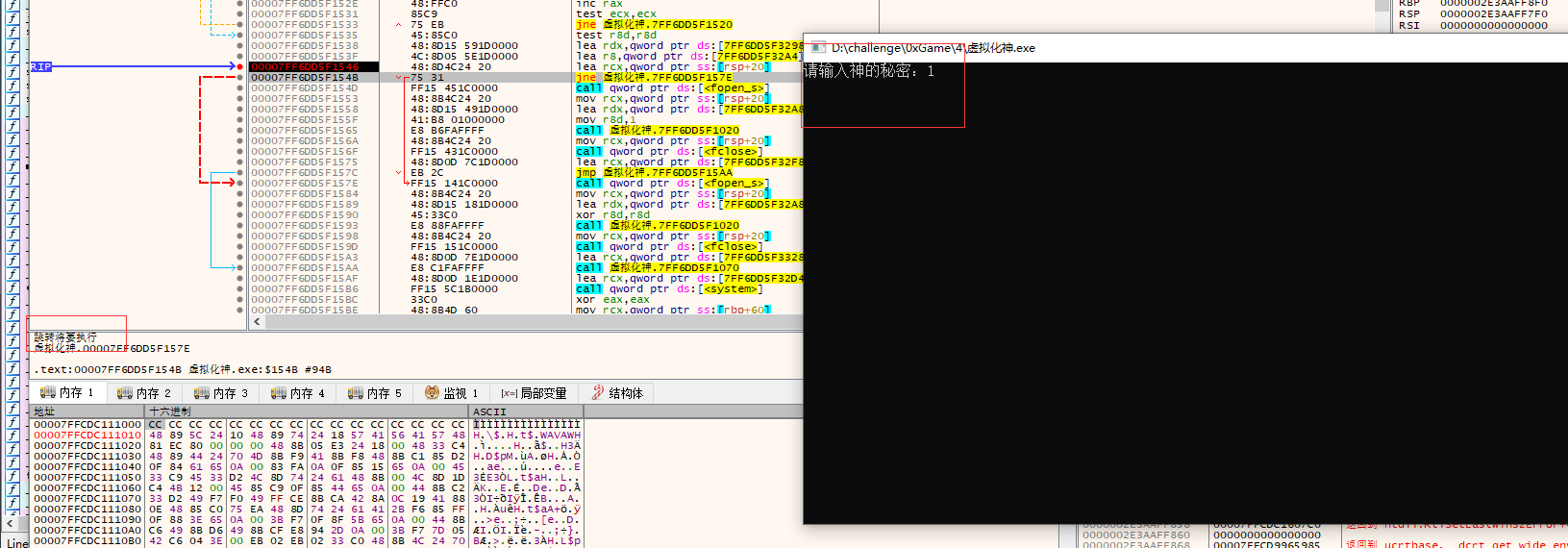Click the console window icon of 虚拟化神.exe
1568x548 pixels.
coord(819,48)
